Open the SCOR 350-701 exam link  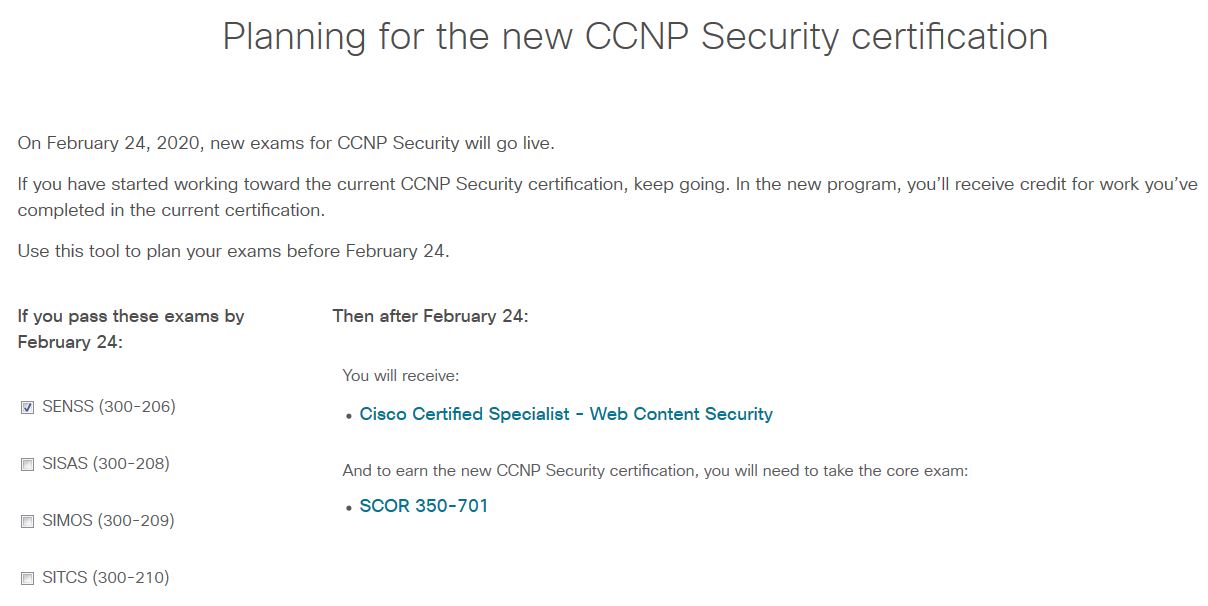tap(424, 506)
